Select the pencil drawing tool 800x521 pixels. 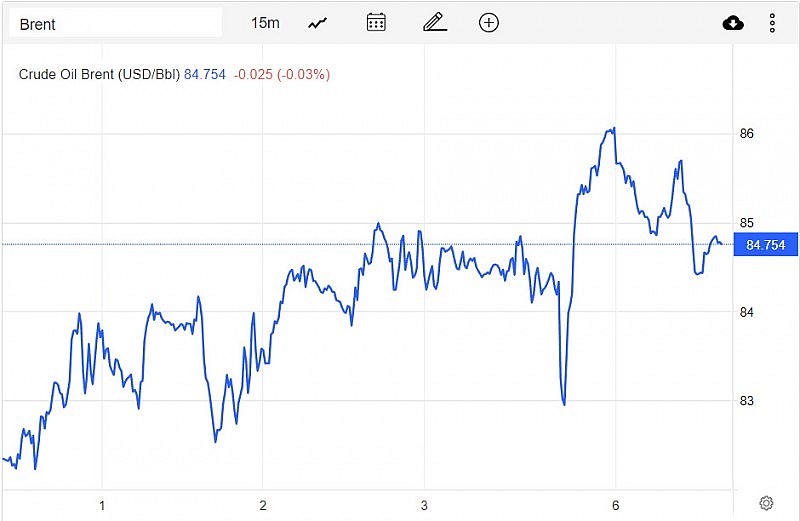[434, 23]
